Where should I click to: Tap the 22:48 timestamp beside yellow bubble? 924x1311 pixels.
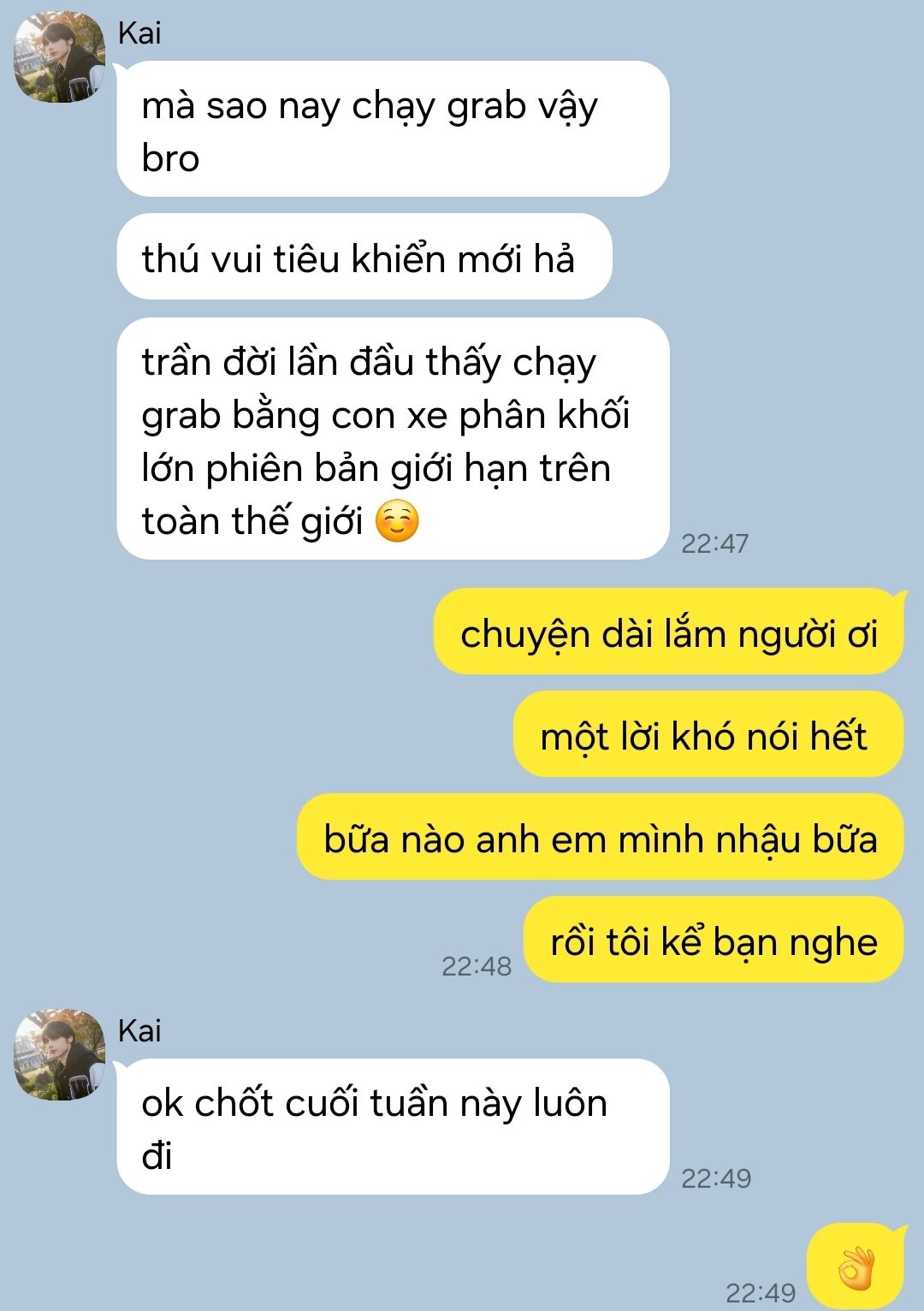[477, 966]
